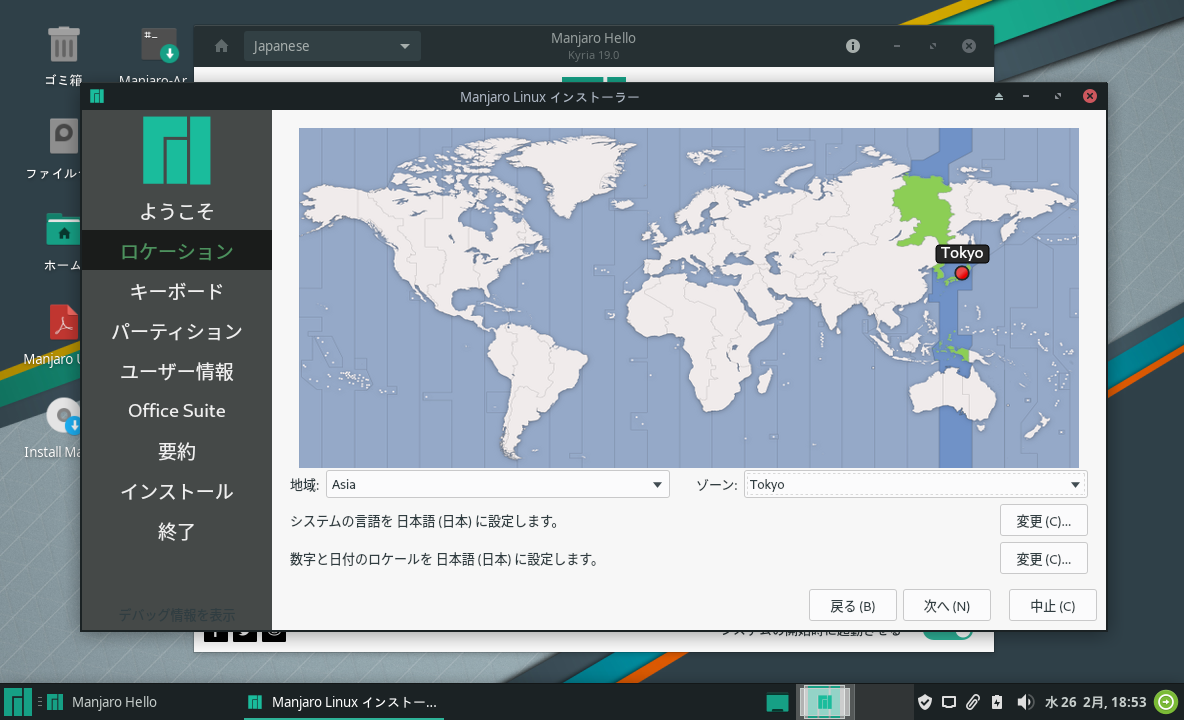
Task: Select the パーティション step in sidebar
Action: point(177,331)
